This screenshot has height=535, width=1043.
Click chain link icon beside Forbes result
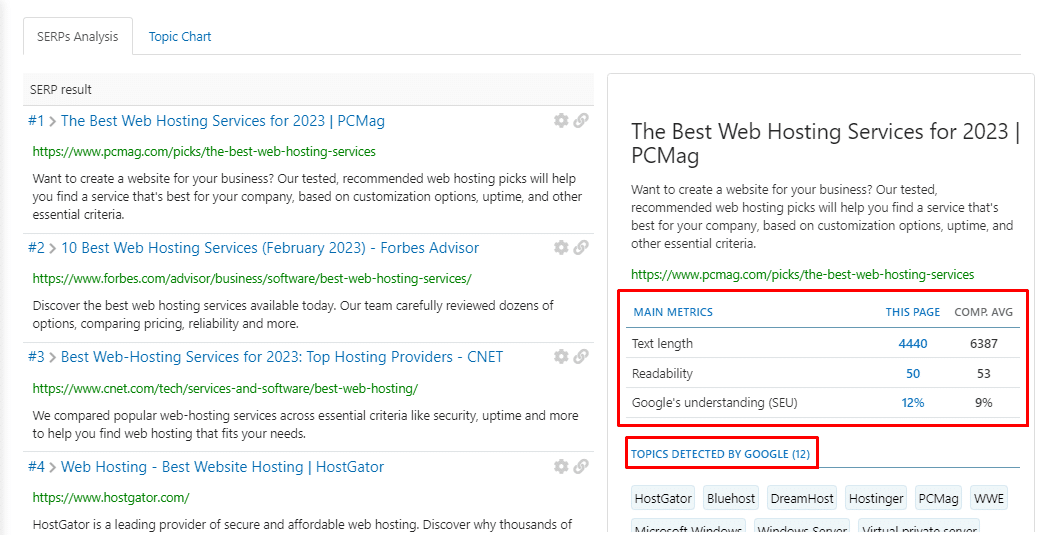(581, 248)
